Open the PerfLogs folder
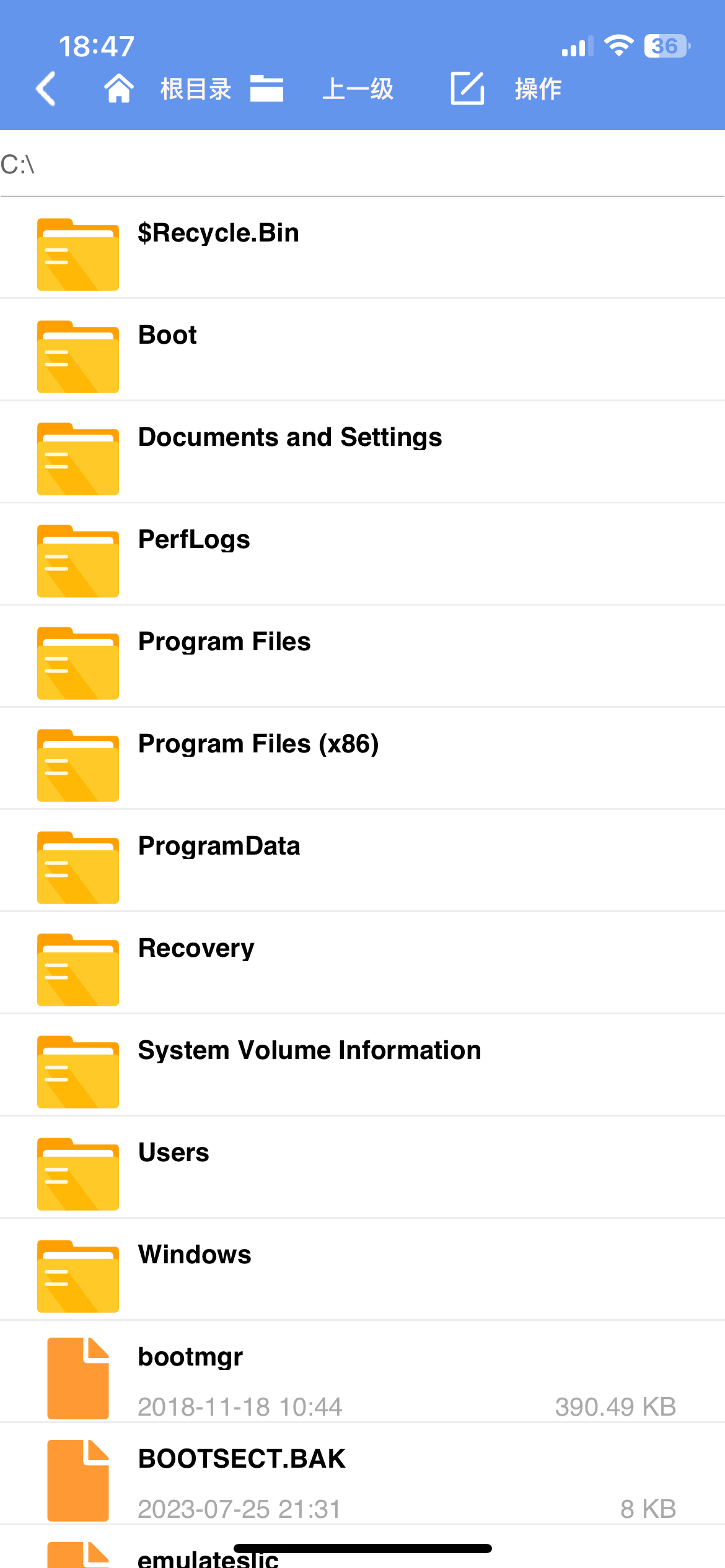725x1568 pixels. [194, 539]
